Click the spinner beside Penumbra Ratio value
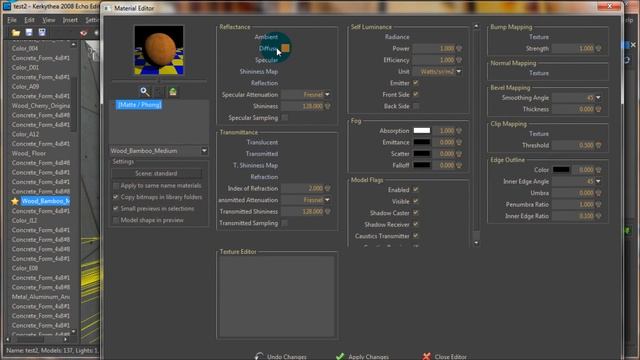 click(x=598, y=204)
